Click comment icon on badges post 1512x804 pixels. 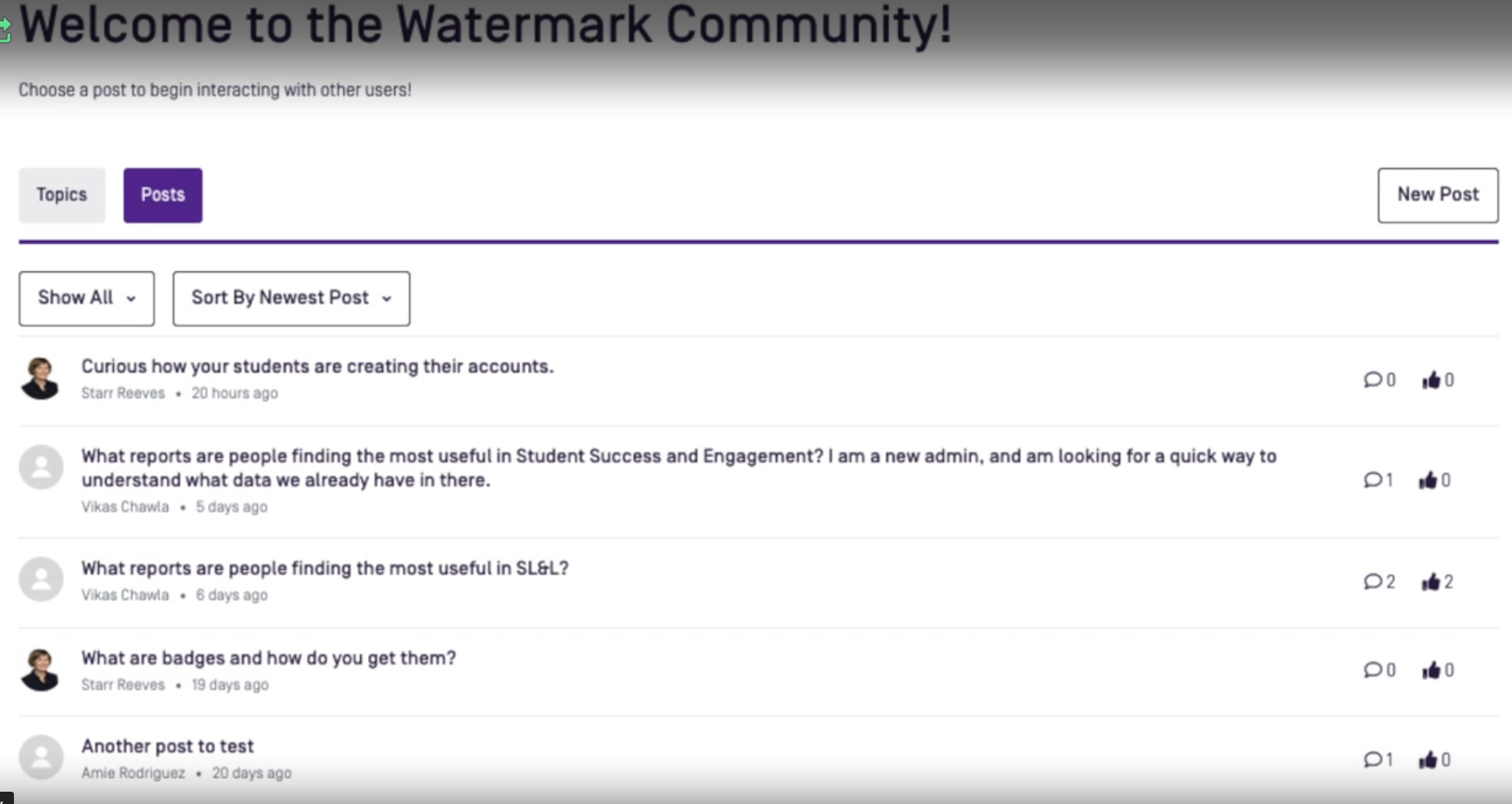[x=1373, y=670]
